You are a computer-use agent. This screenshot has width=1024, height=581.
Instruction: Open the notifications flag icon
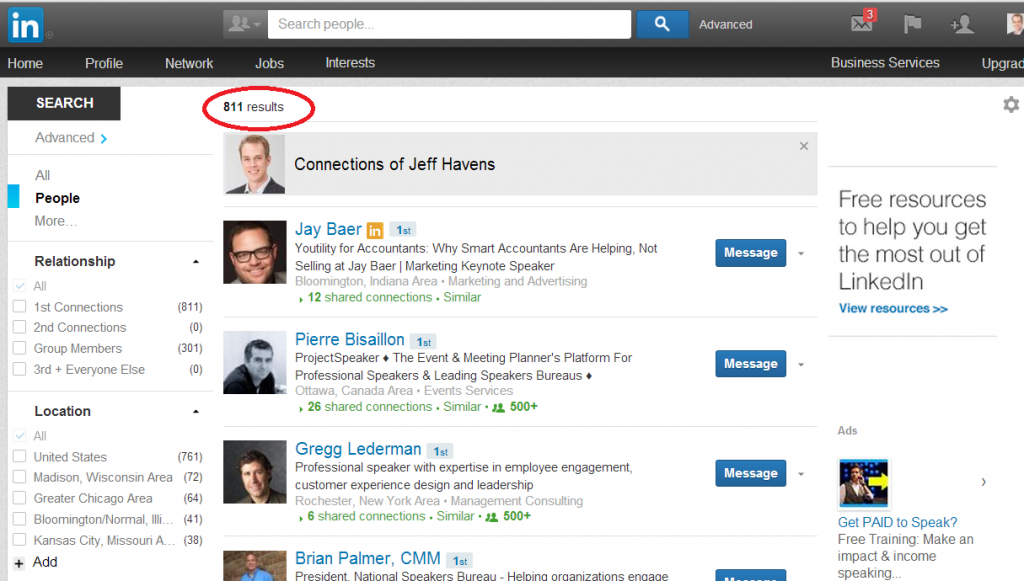912,24
